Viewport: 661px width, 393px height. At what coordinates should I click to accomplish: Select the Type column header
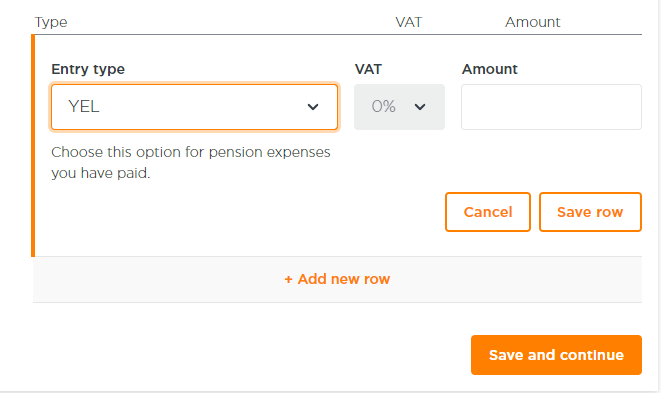click(51, 22)
